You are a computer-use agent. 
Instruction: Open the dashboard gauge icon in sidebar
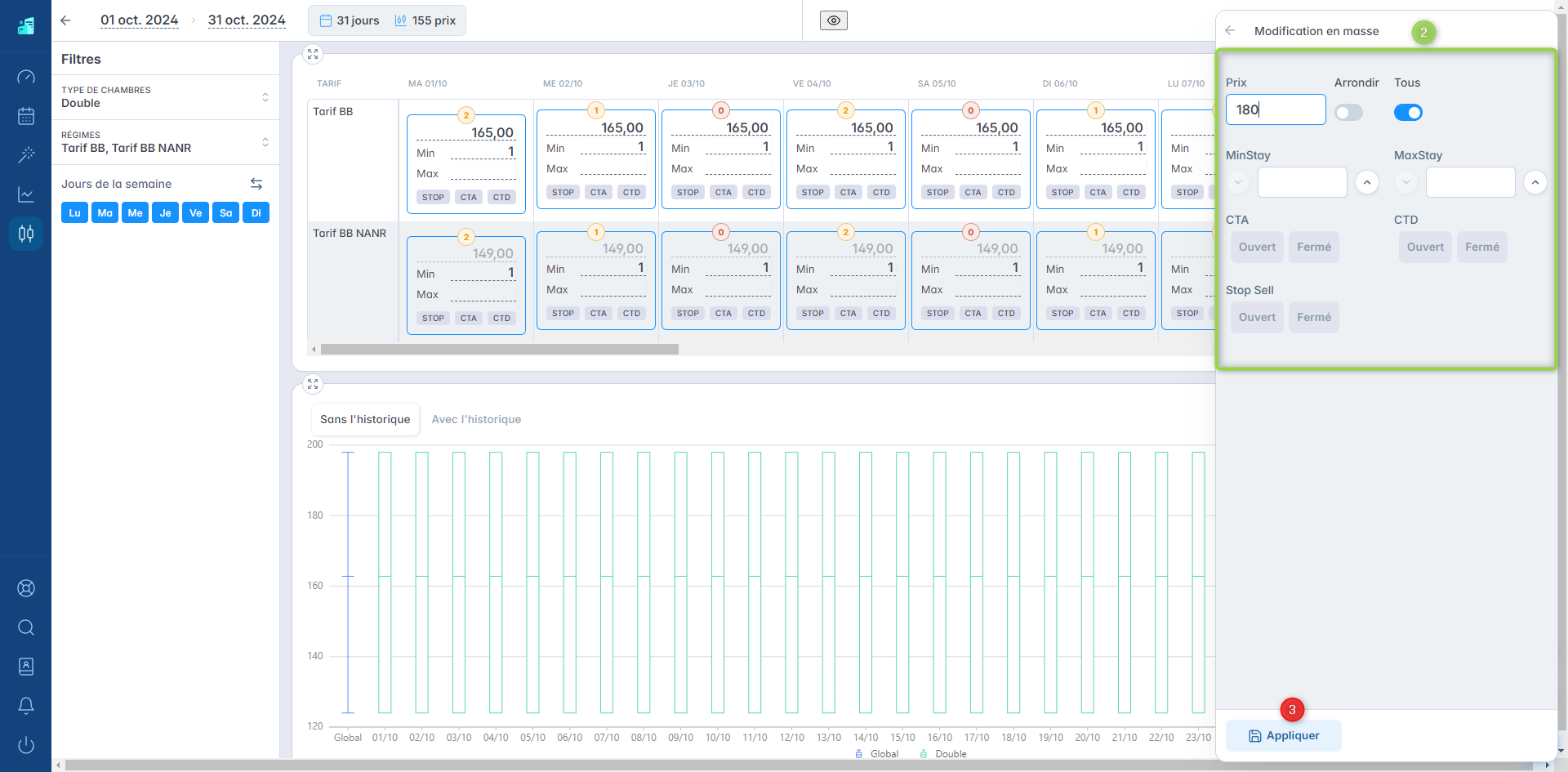pyautogui.click(x=26, y=77)
